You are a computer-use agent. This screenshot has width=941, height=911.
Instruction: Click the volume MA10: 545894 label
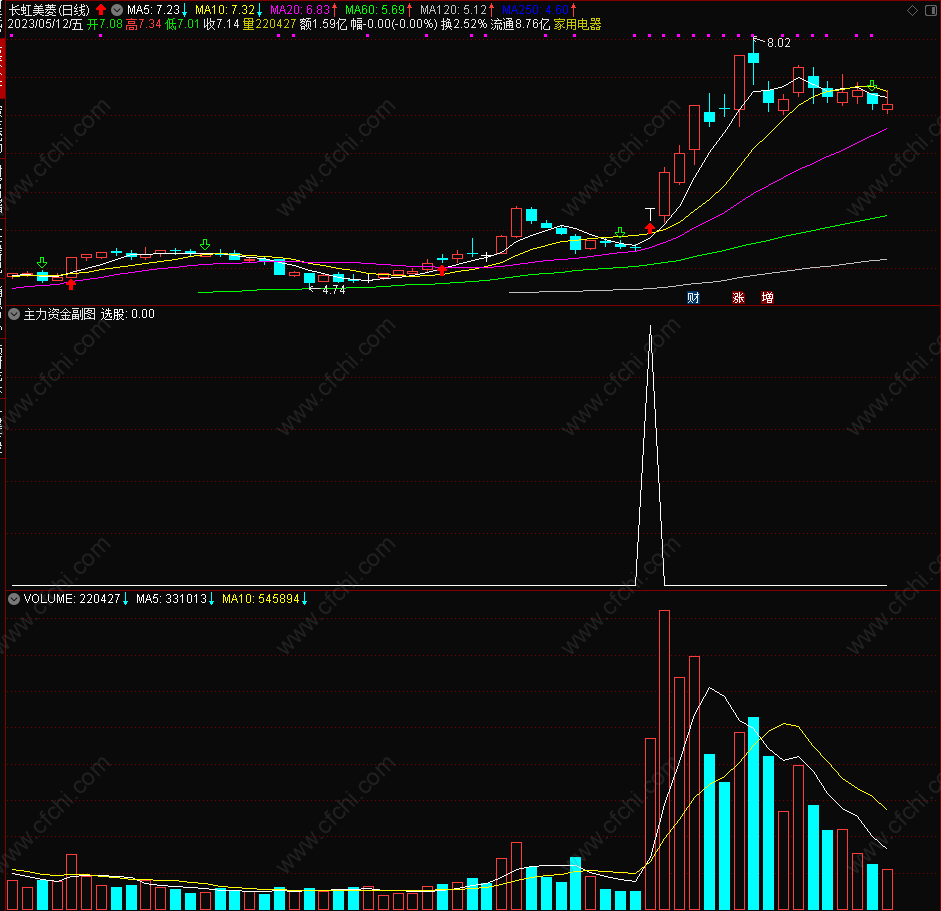click(260, 598)
